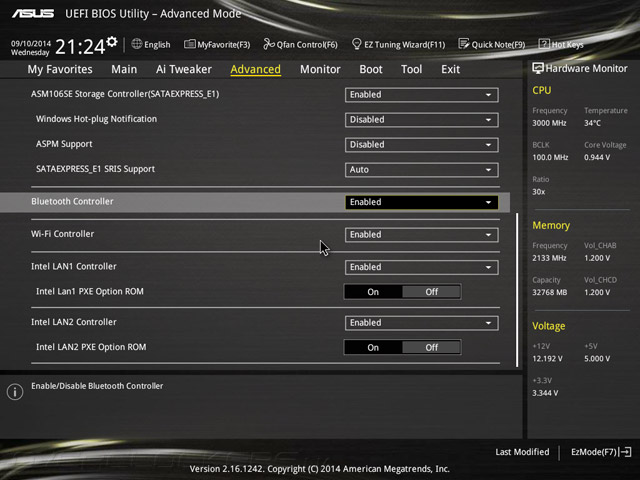Go to the Boot tab
Image resolution: width=640 pixels, height=480 pixels.
pos(371,69)
